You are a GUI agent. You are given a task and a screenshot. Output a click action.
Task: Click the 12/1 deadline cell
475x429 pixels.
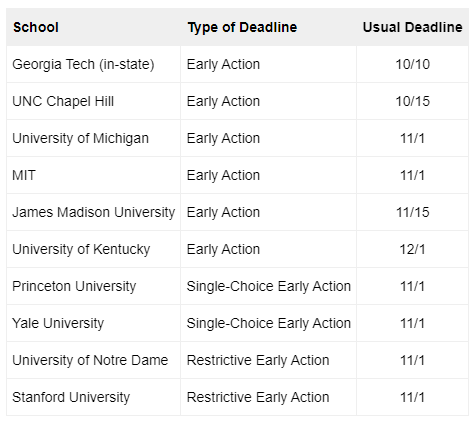412,249
